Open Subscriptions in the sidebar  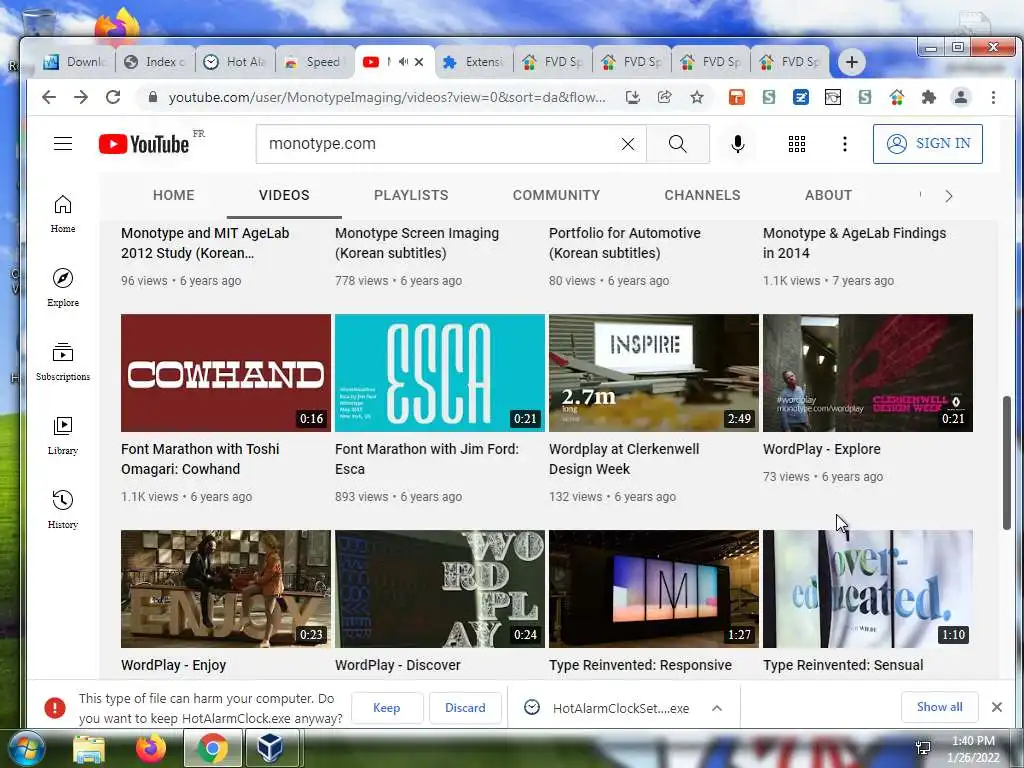click(x=63, y=362)
